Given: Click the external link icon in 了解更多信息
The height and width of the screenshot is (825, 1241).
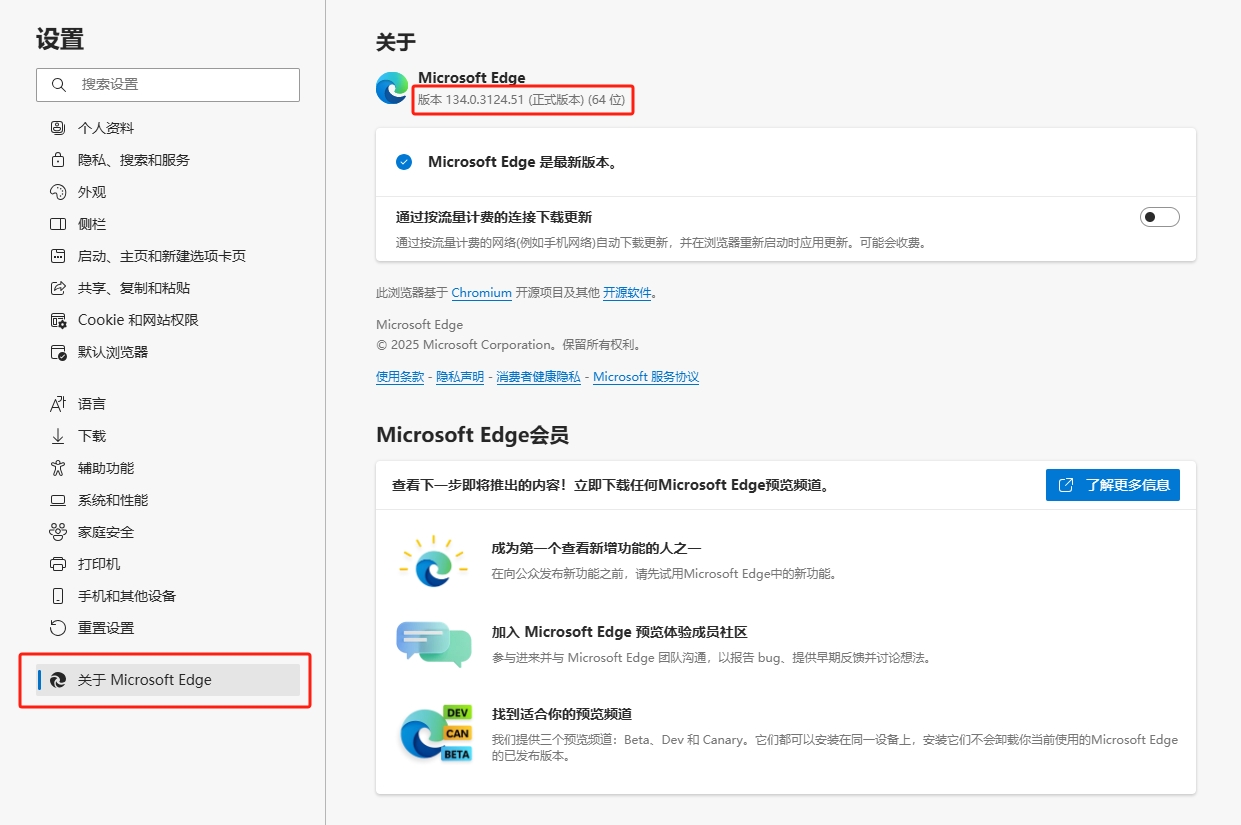Looking at the screenshot, I should [x=1066, y=485].
